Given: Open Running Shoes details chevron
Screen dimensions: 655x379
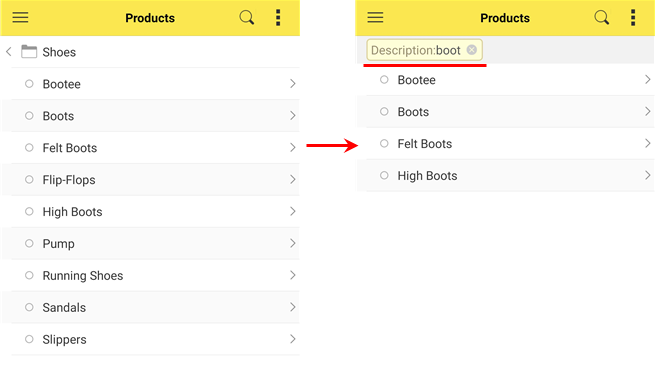Looking at the screenshot, I should click(292, 275).
